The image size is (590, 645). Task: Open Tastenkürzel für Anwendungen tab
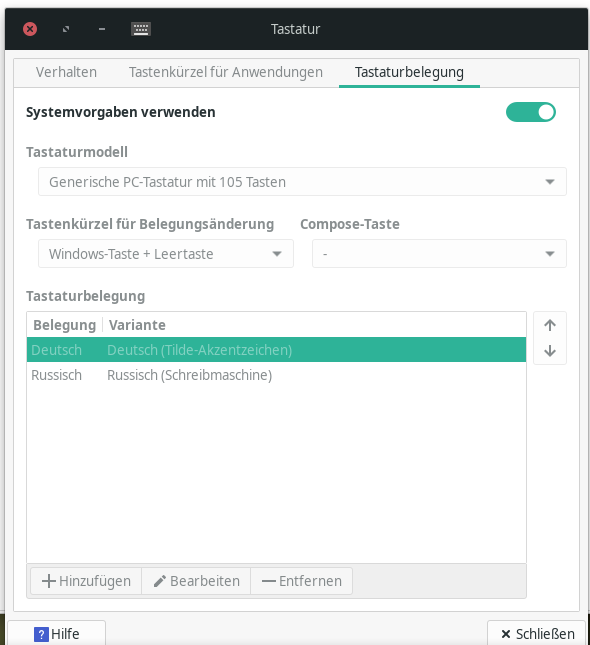pyautogui.click(x=226, y=72)
